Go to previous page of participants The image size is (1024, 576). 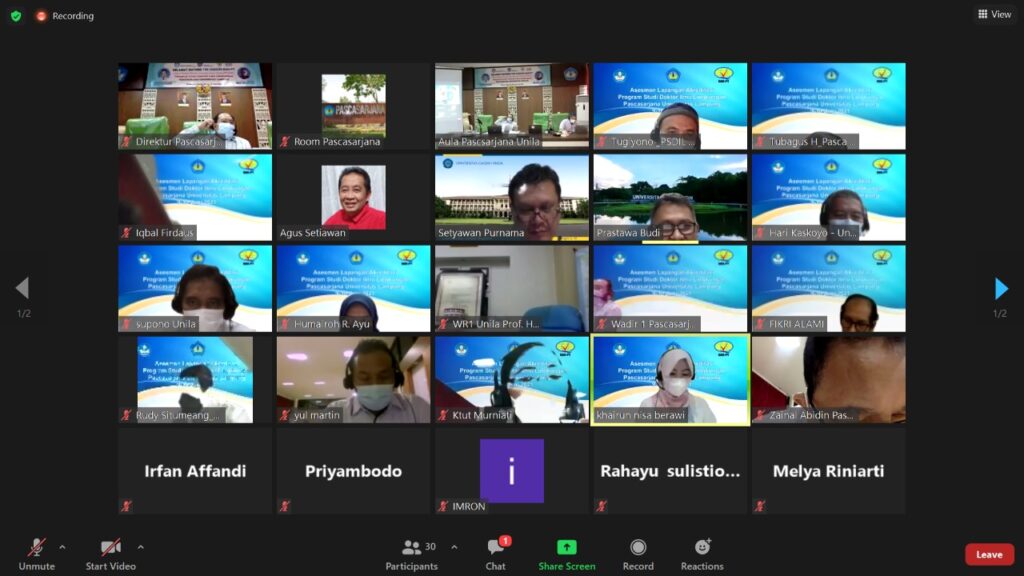tap(22, 289)
